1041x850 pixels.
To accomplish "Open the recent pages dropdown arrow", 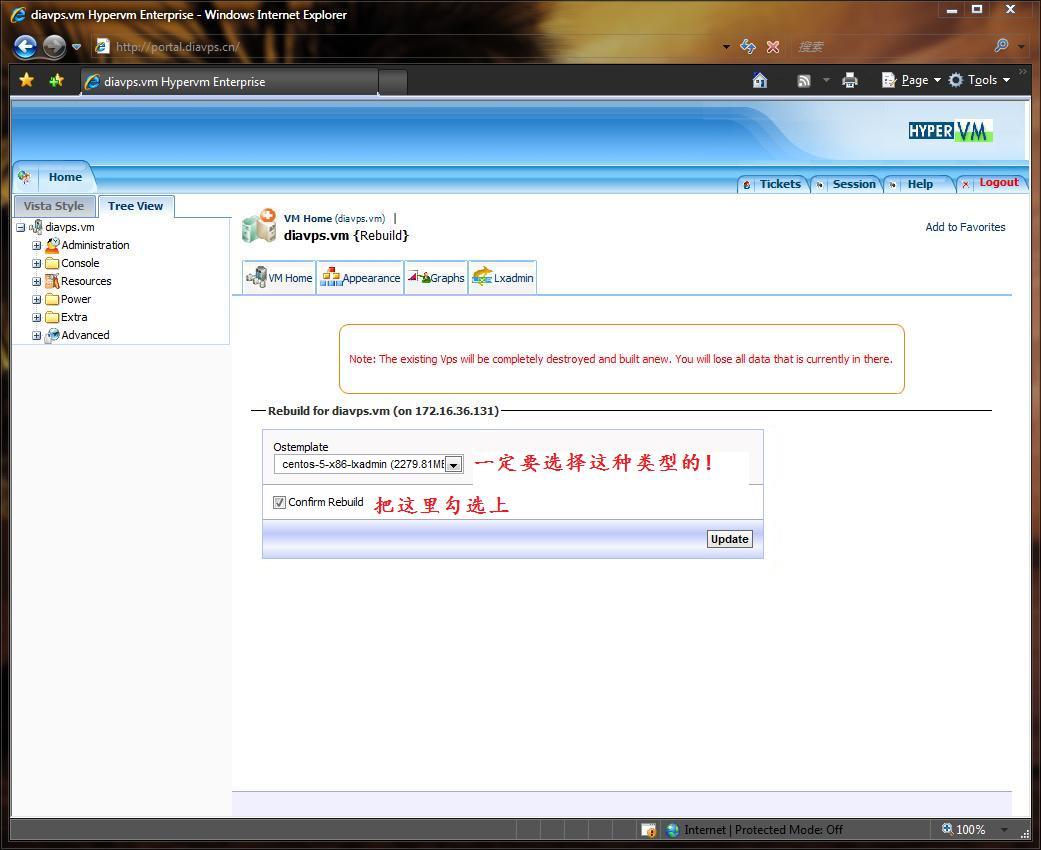I will click(76, 46).
